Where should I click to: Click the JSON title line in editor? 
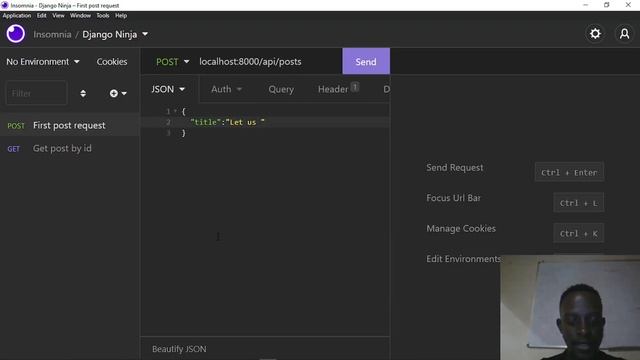coord(227,122)
